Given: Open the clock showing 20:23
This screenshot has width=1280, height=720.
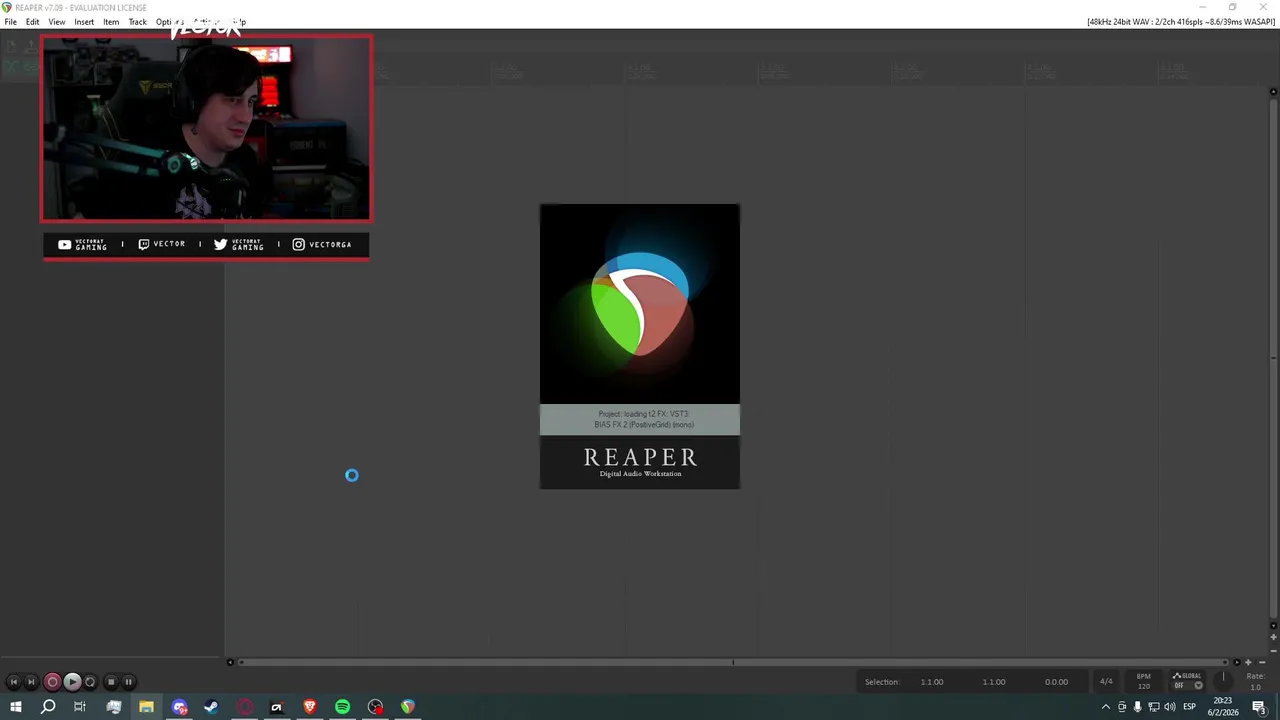Looking at the screenshot, I should [x=1222, y=707].
